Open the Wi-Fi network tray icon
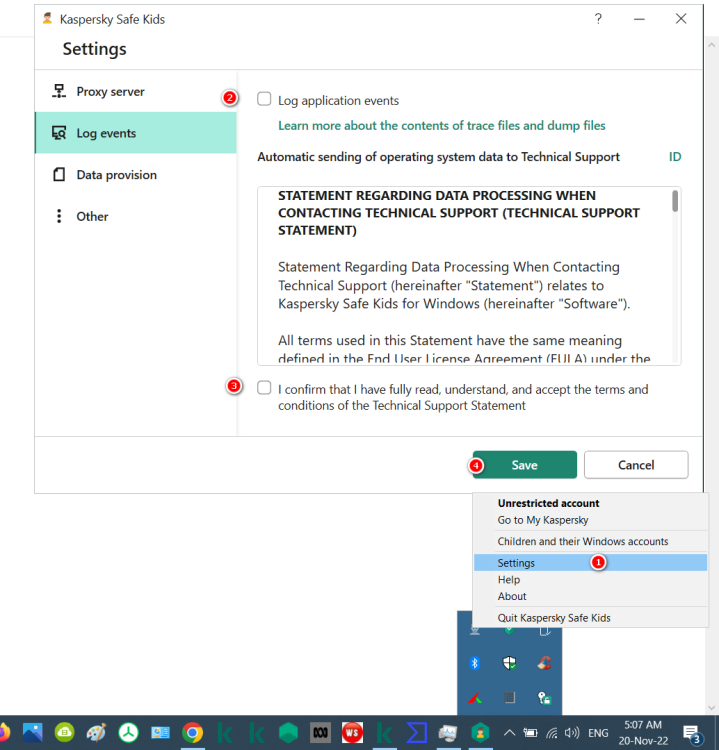 552,733
